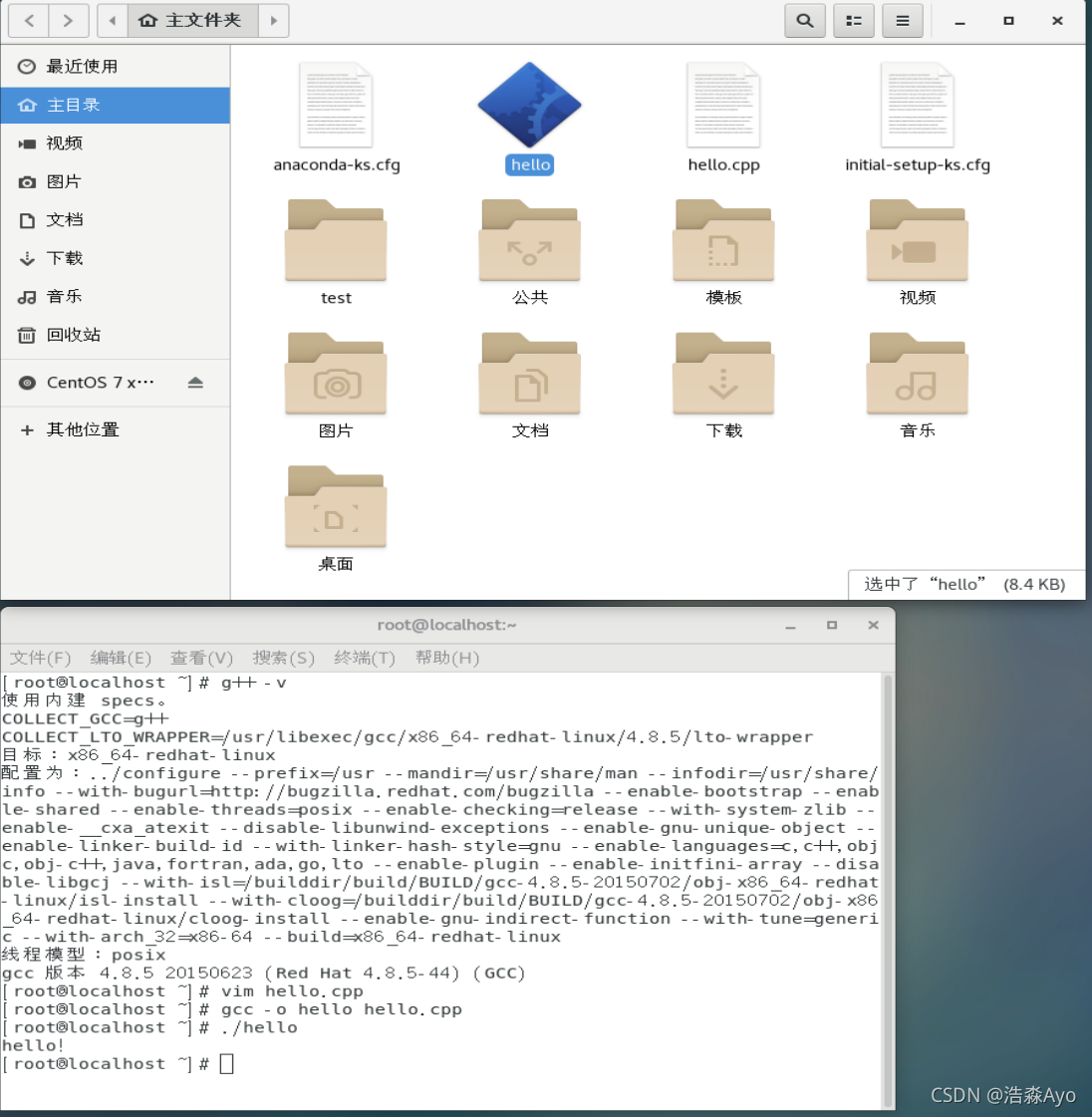Eject the CentOS 7 disc

pyautogui.click(x=196, y=383)
